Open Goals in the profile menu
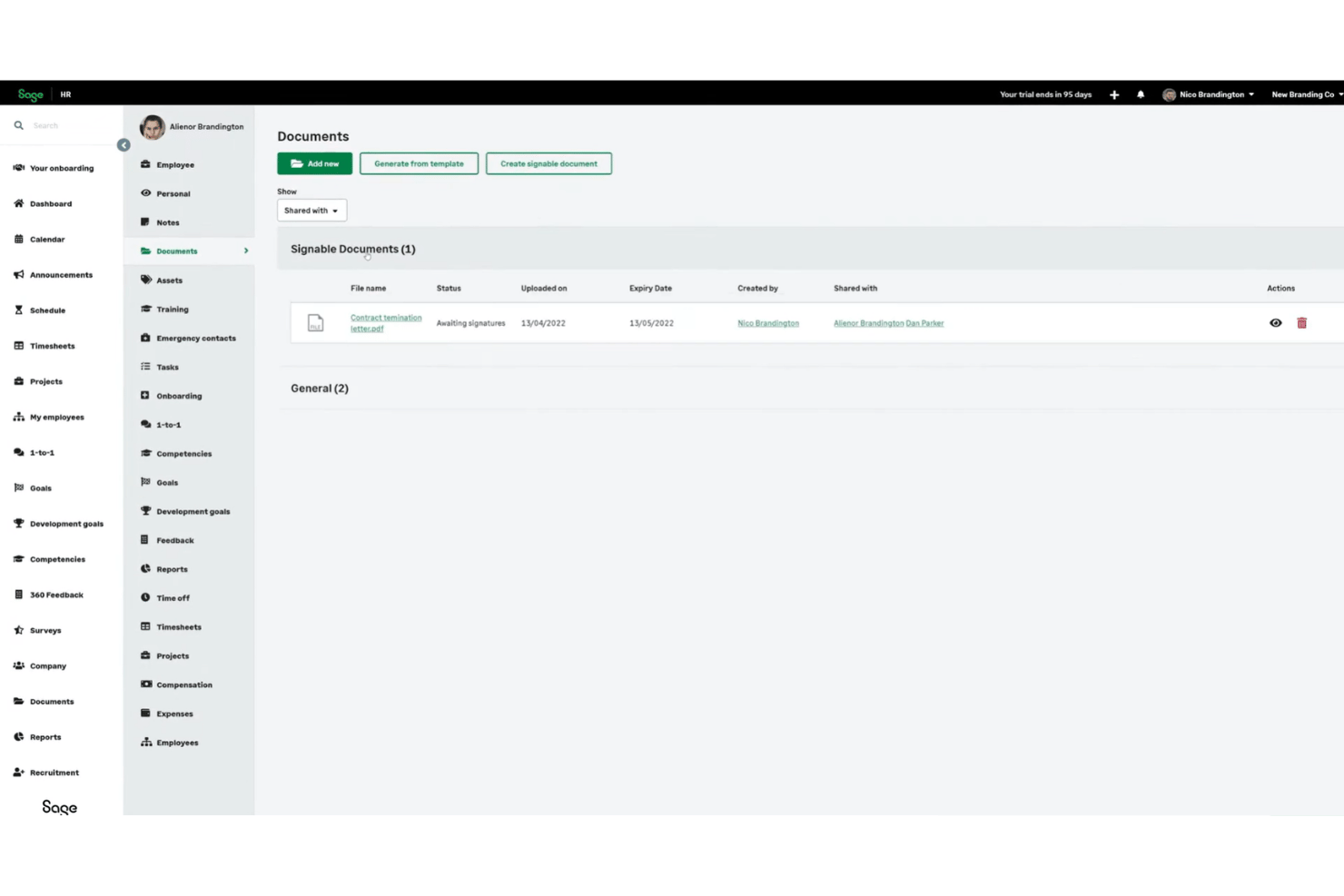Image resolution: width=1344 pixels, height=896 pixels. [167, 483]
